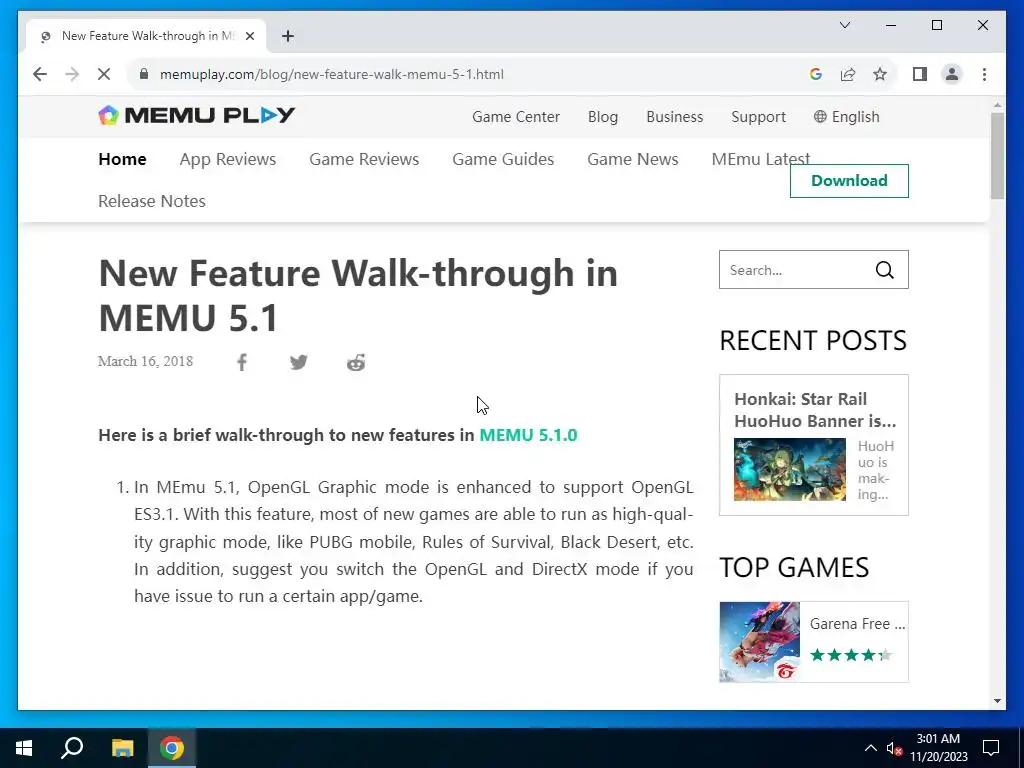Click the TOP GAMES heading
This screenshot has width=1024, height=768.
(x=794, y=568)
